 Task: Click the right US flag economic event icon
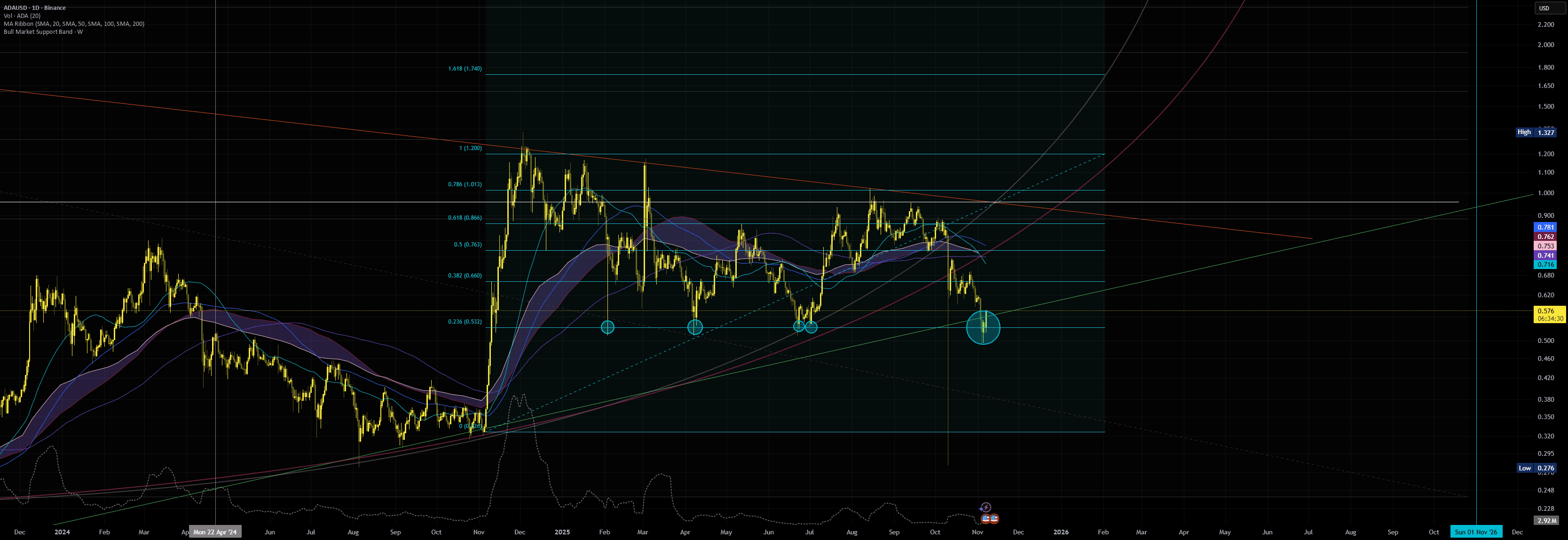tap(994, 519)
